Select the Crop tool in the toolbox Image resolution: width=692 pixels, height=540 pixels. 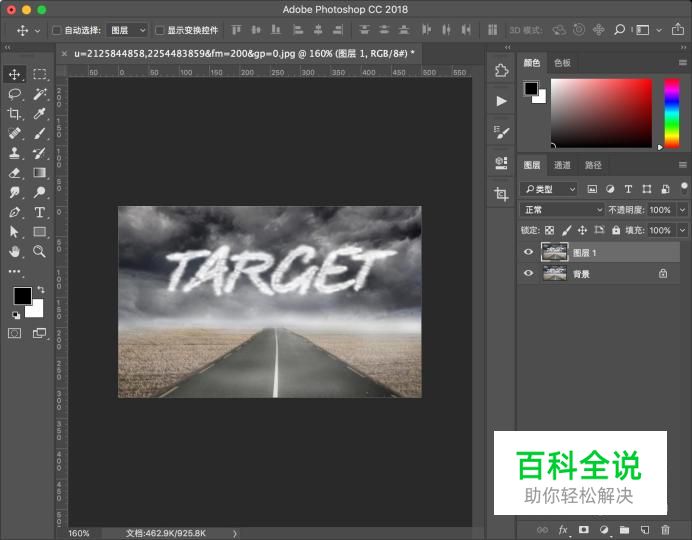click(x=15, y=114)
